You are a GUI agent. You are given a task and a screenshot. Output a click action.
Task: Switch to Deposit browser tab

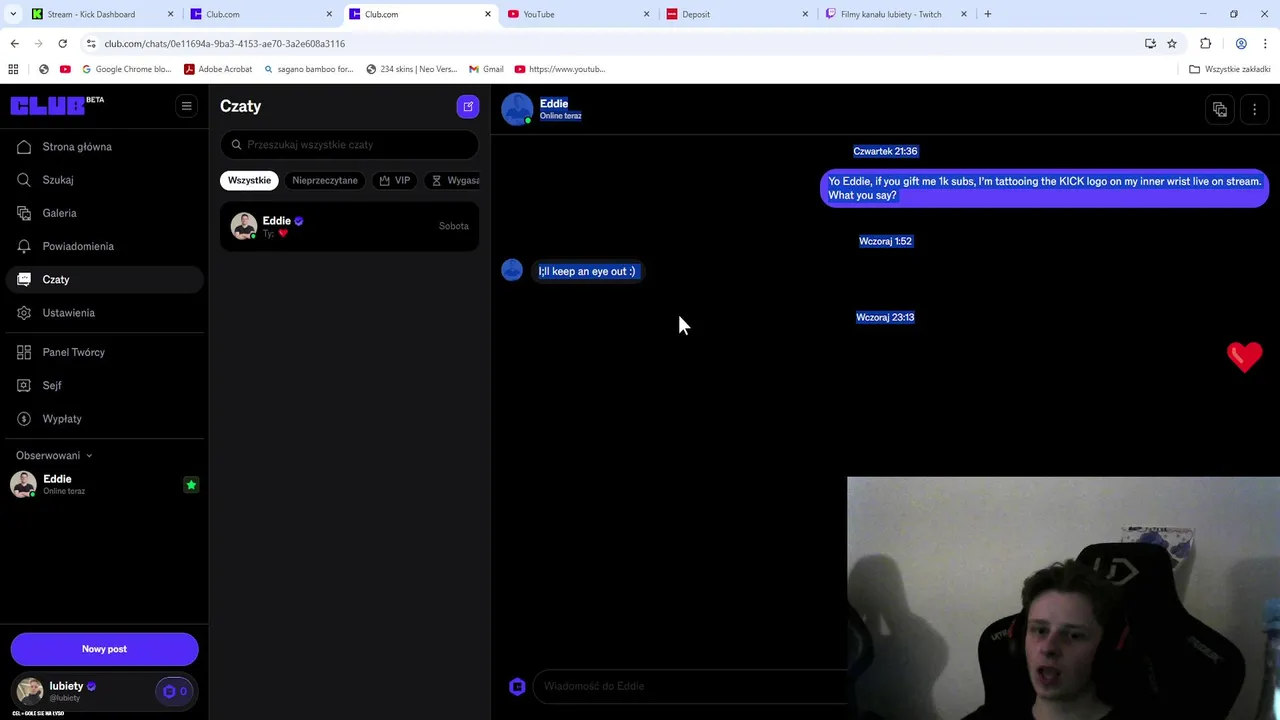pos(737,14)
